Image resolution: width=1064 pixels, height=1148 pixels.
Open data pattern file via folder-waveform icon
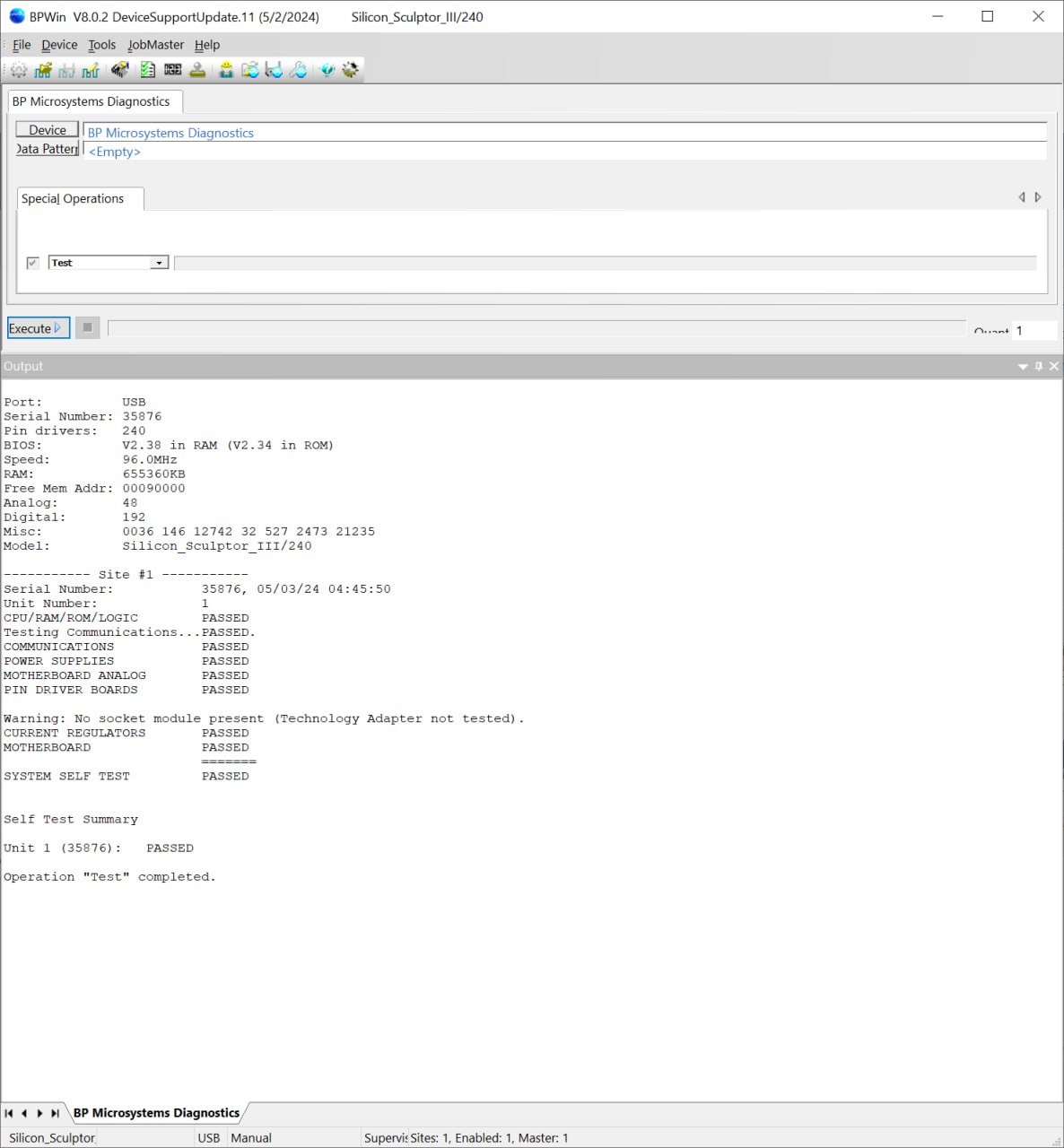coord(43,70)
